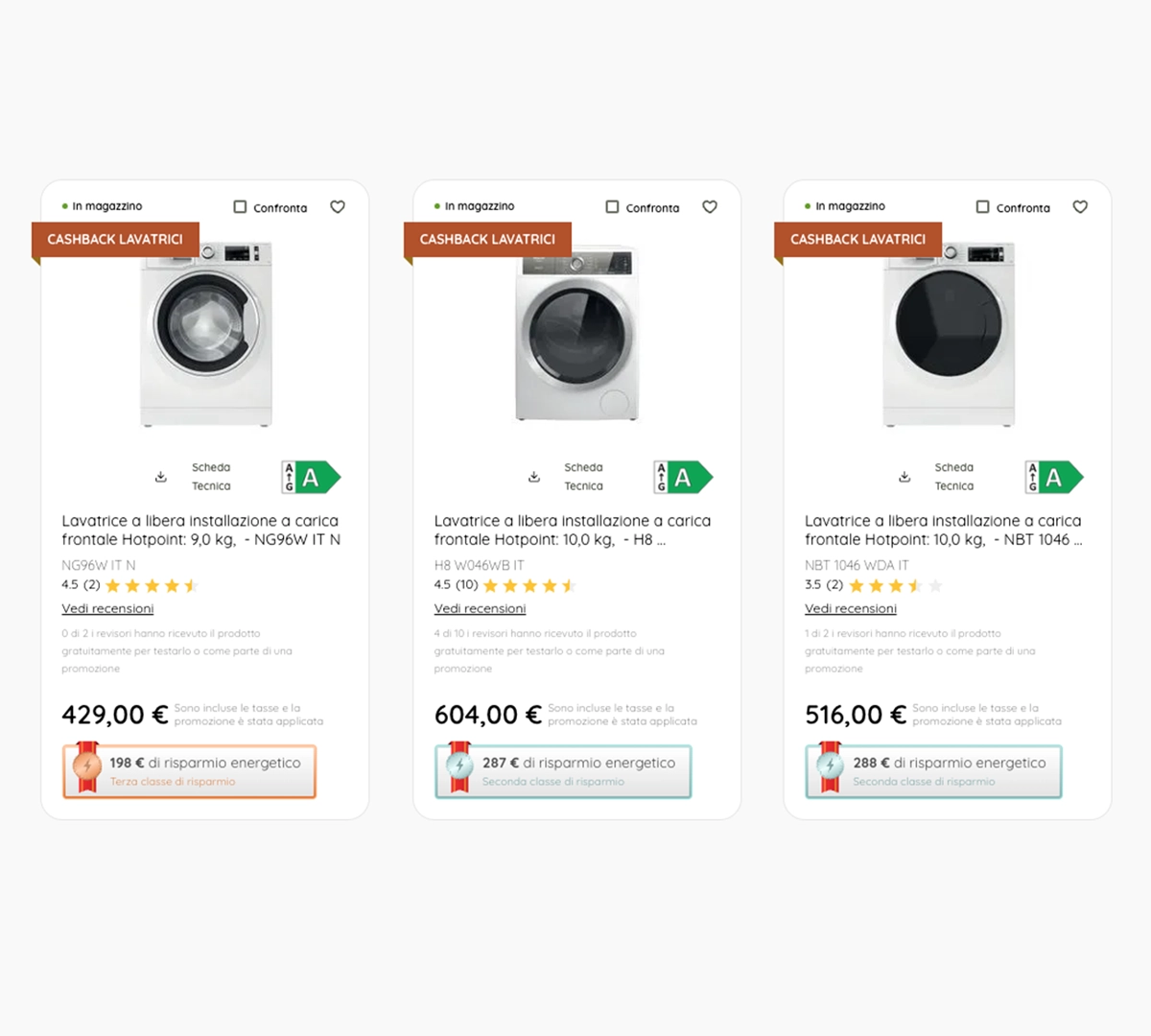This screenshot has width=1151, height=1036.
Task: Click the 287 € energy savings badge
Action: (563, 771)
